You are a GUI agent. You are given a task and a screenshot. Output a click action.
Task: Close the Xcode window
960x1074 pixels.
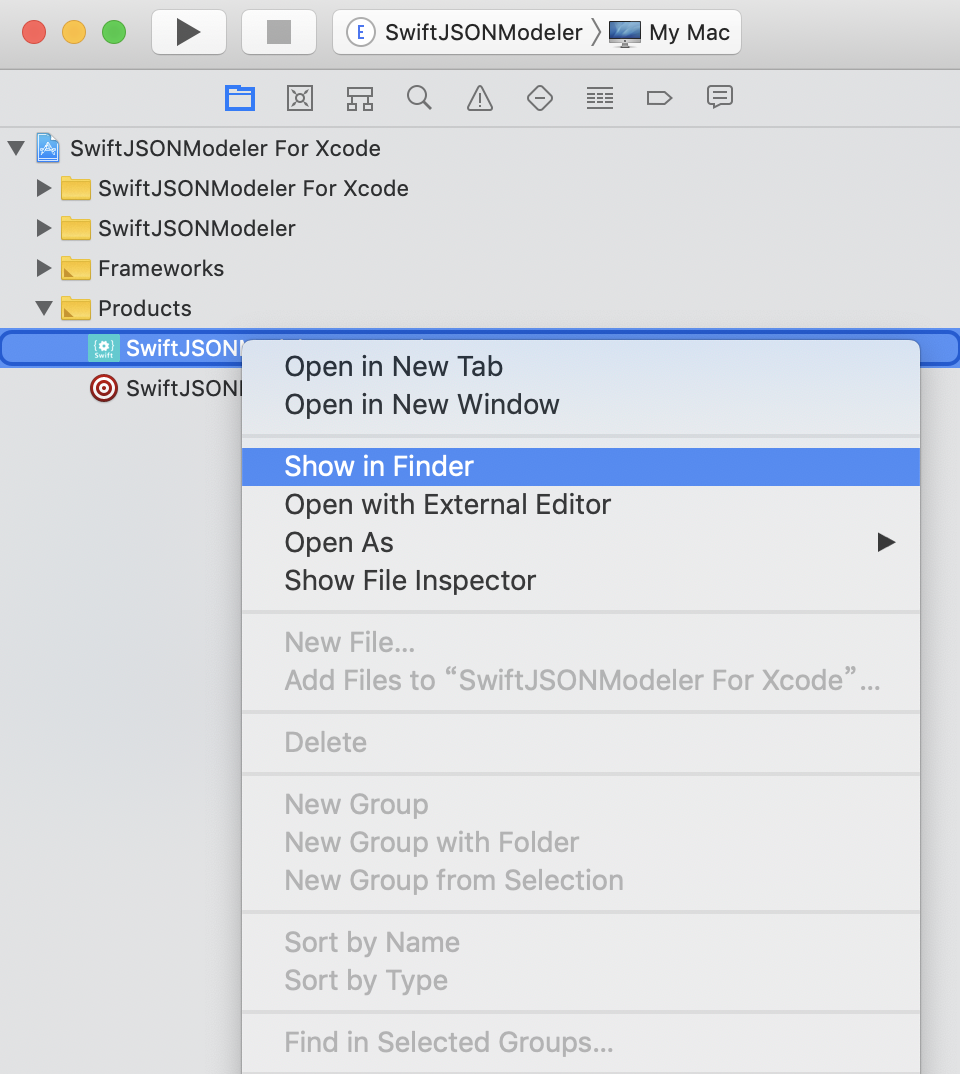pos(34,32)
